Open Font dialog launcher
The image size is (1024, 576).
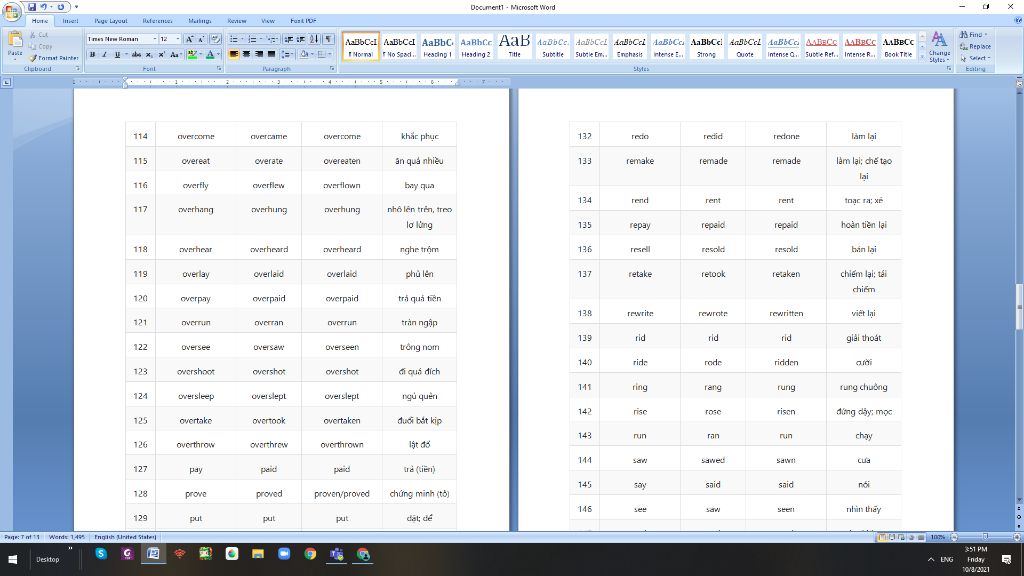219,69
